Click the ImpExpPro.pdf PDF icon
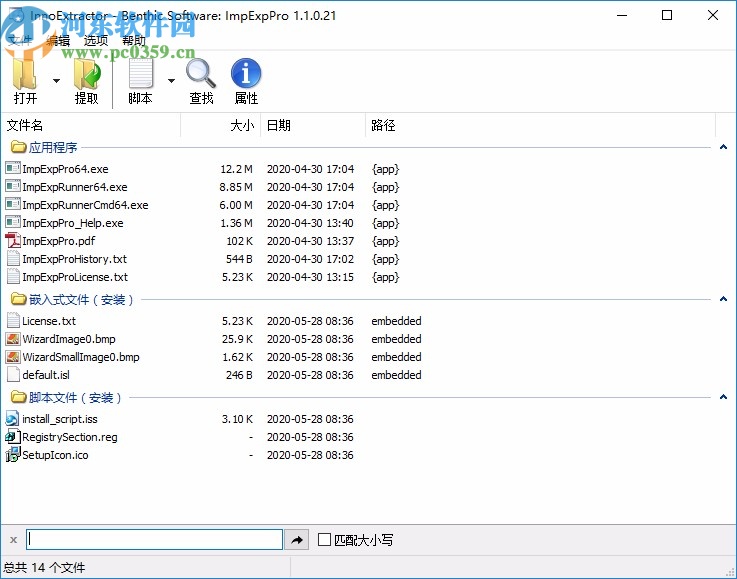Viewport: 737px width, 579px height. coord(13,240)
